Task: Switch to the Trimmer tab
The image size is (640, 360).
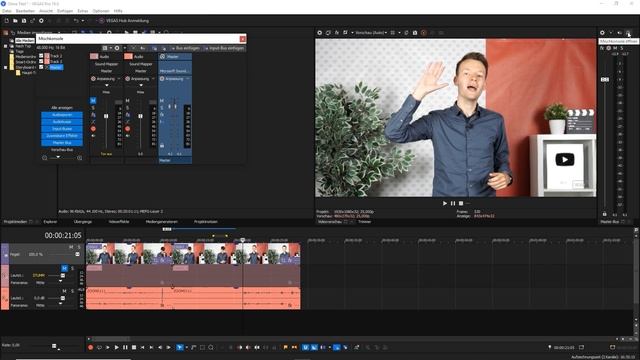Action: pyautogui.click(x=364, y=222)
